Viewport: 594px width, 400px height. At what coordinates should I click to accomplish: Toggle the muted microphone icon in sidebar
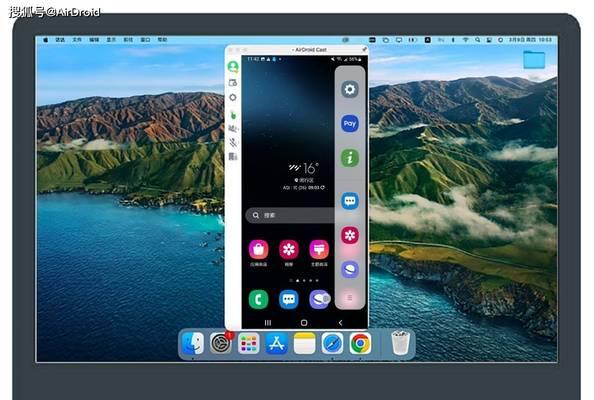click(x=233, y=142)
